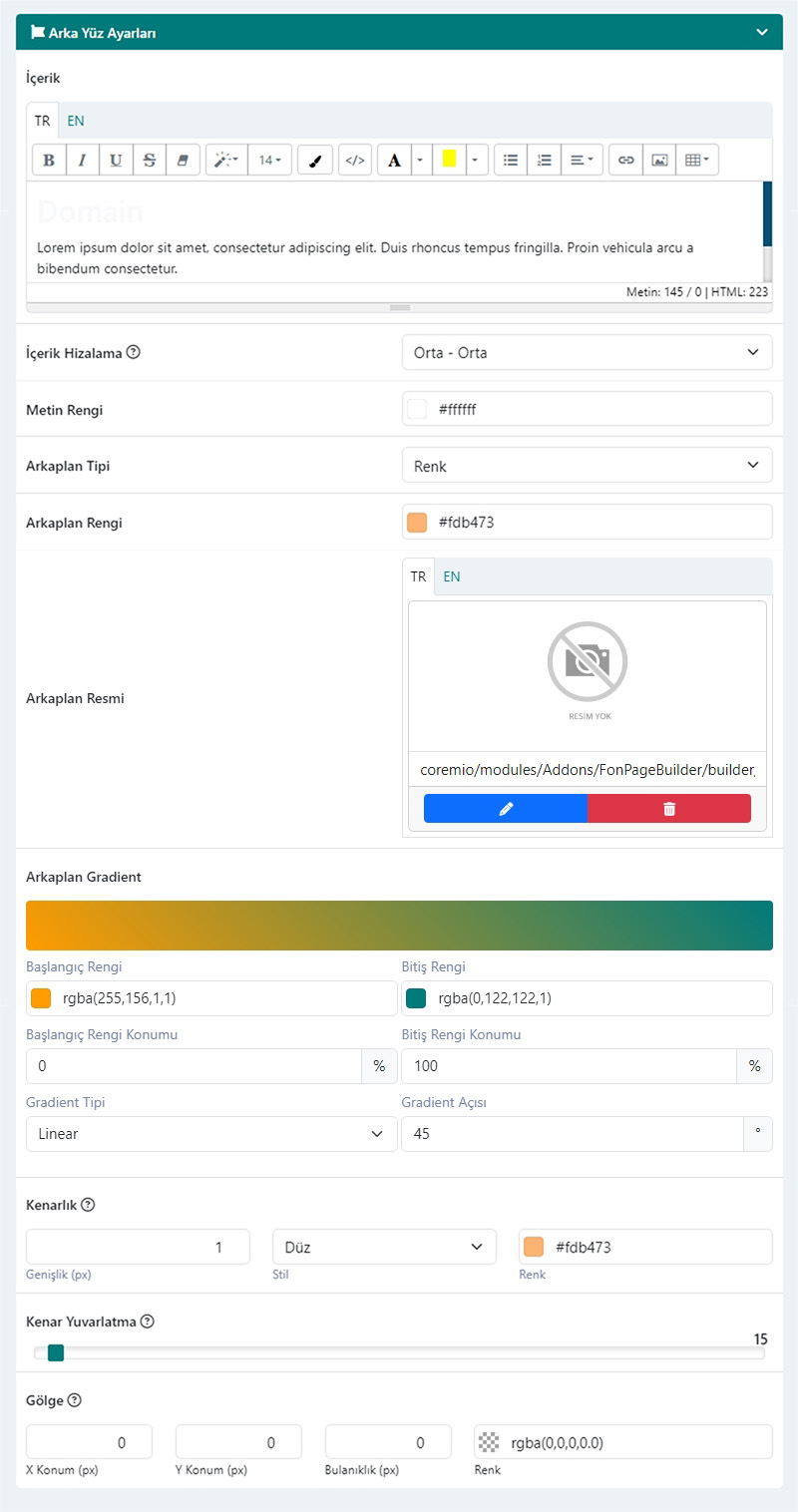Image resolution: width=798 pixels, height=1512 pixels.
Task: Open font color dropdown arrow next to A
Action: point(420,160)
